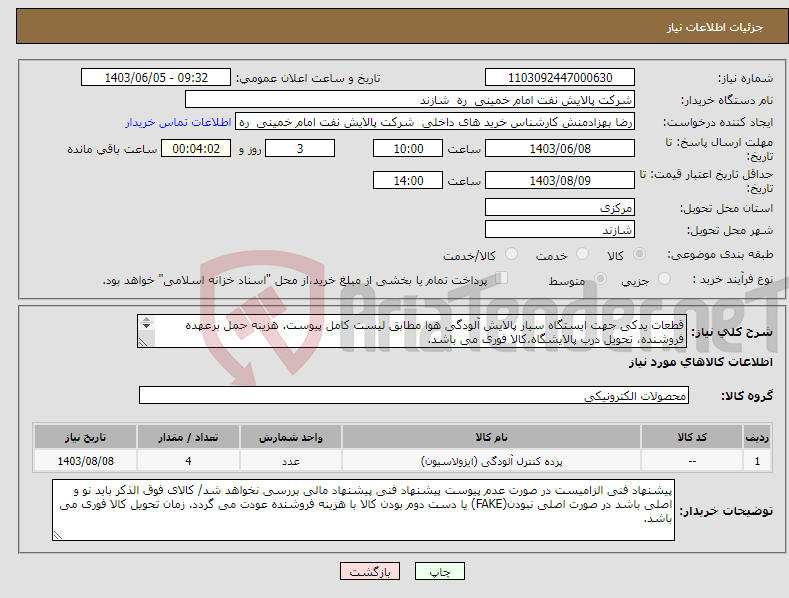This screenshot has width=789, height=598.
Task: Select the کالا radio button
Action: click(x=640, y=254)
